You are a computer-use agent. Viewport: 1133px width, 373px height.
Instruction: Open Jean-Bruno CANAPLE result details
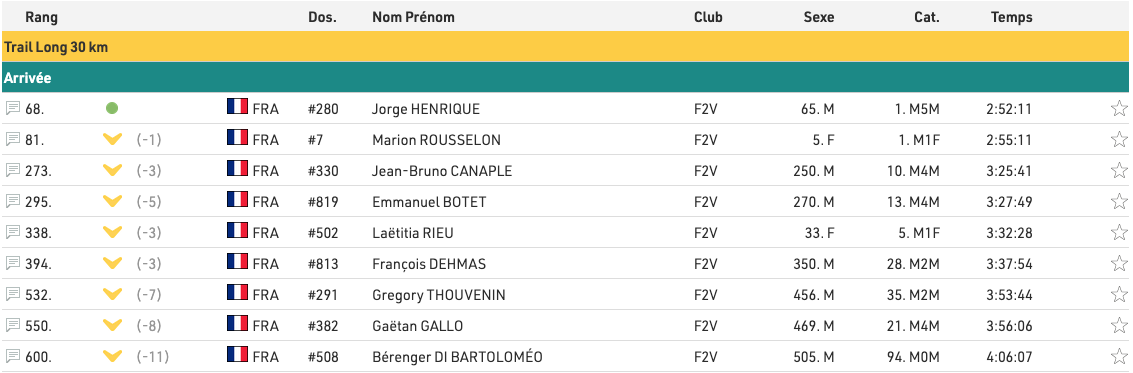click(442, 171)
